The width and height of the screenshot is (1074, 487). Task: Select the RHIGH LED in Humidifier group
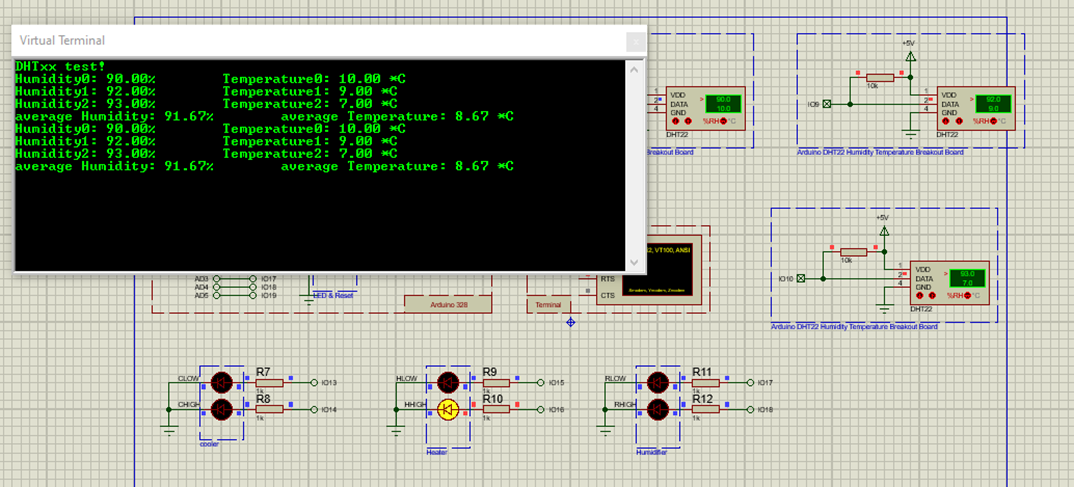(658, 410)
